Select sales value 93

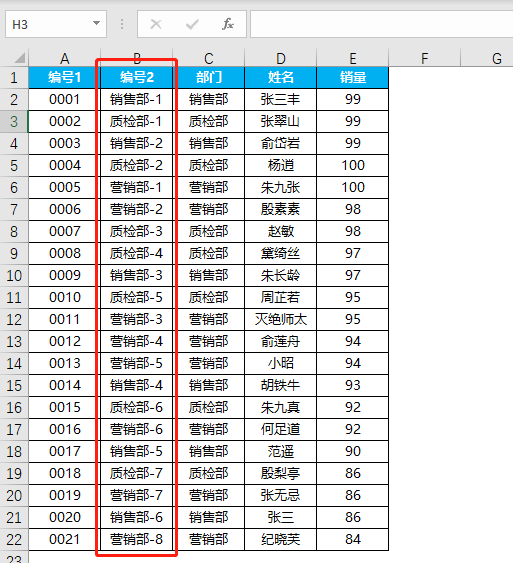[x=353, y=386]
